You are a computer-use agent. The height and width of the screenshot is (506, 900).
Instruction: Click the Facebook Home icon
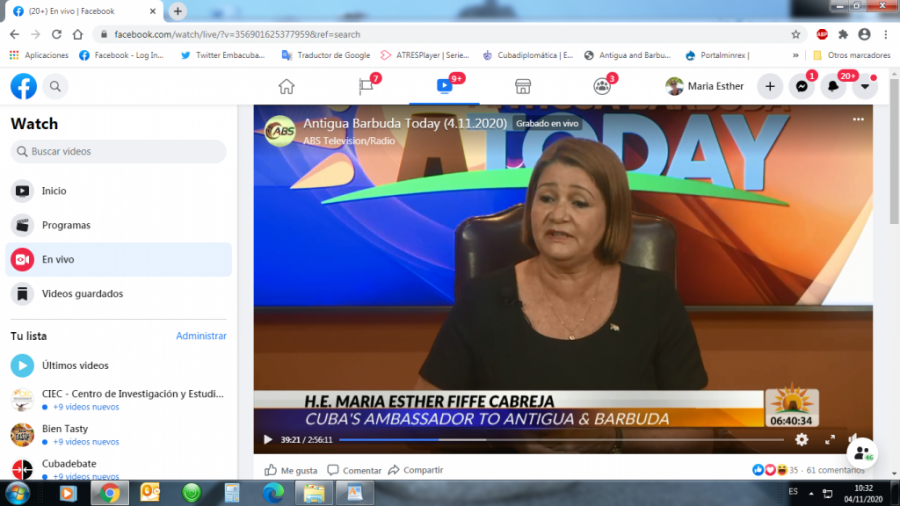(x=286, y=86)
